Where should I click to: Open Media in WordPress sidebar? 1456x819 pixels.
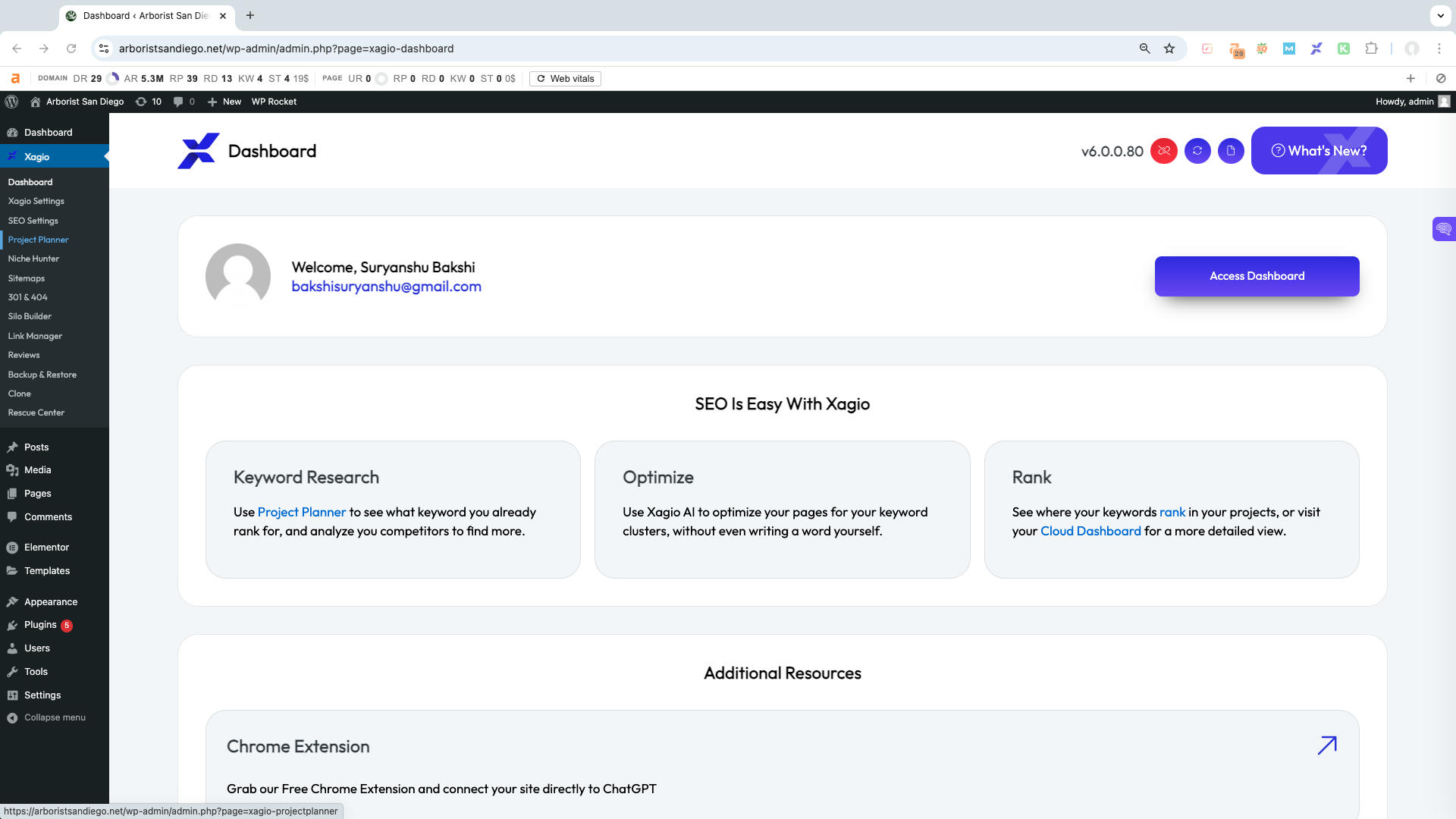(55, 470)
